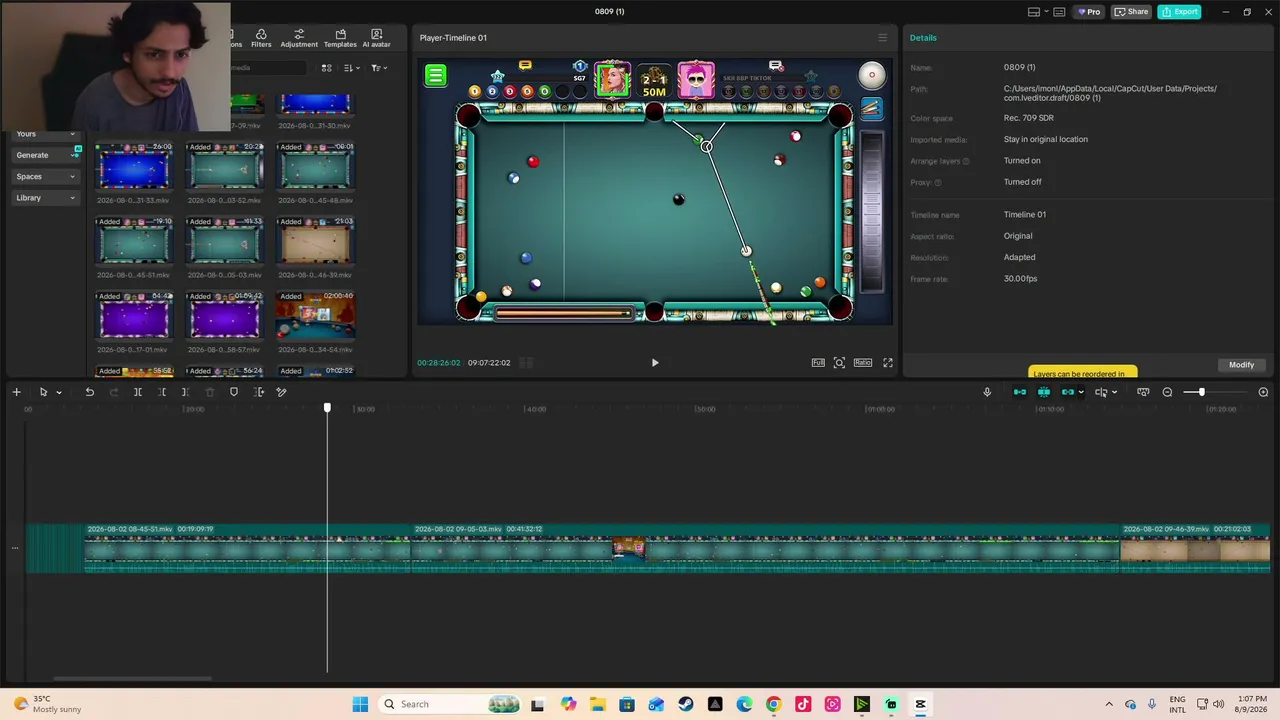1280x720 pixels.
Task: Open the Ratio setting in player
Action: (863, 363)
